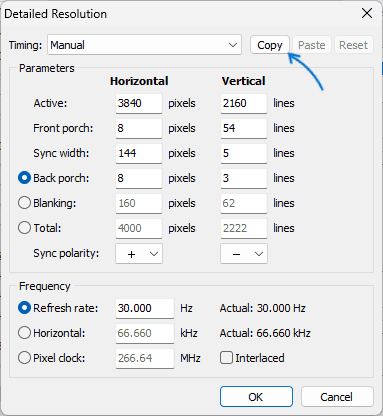Confirm with the OK button
The height and width of the screenshot is (416, 383).
256,397
